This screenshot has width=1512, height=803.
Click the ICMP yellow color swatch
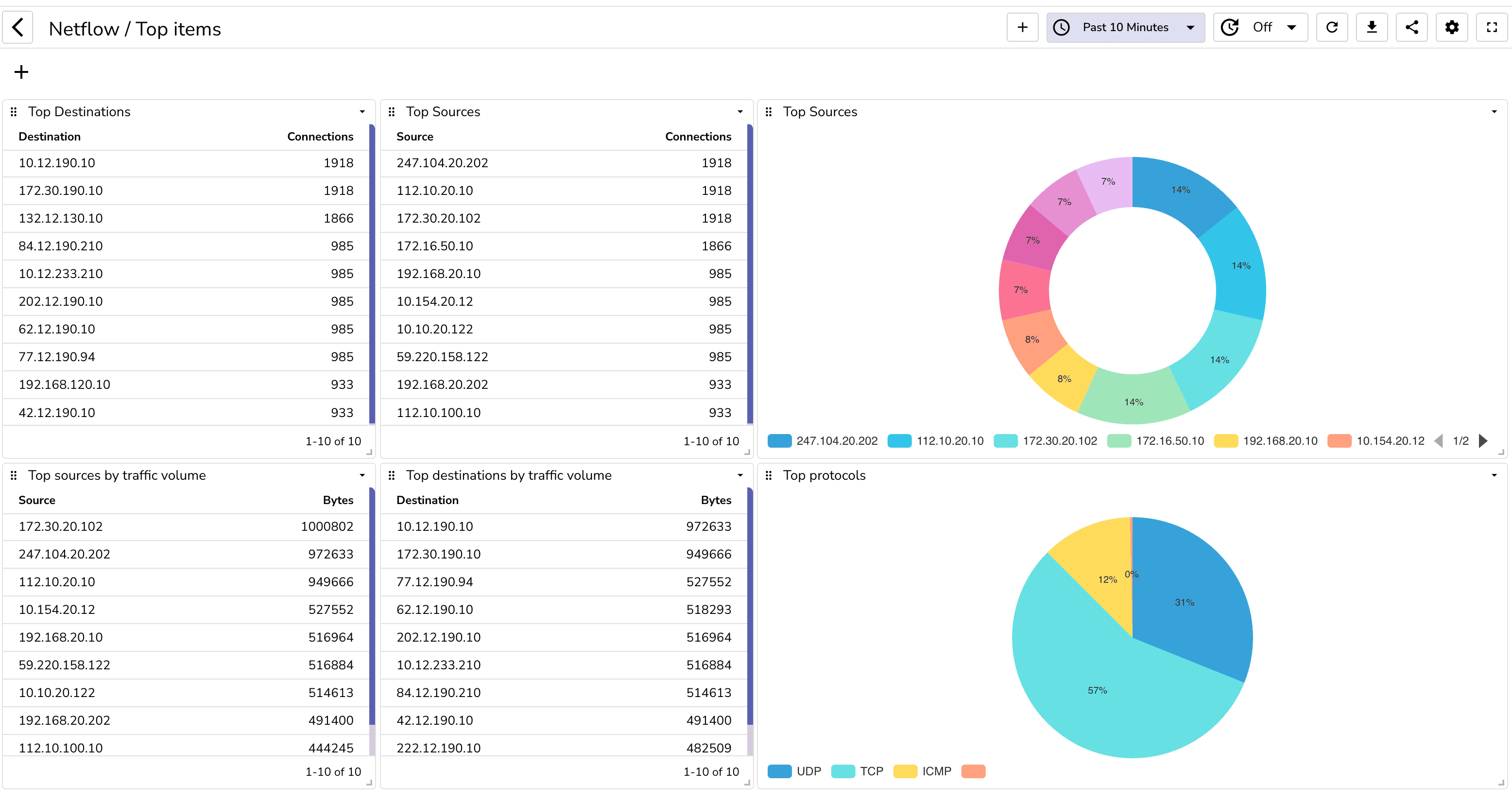click(905, 771)
